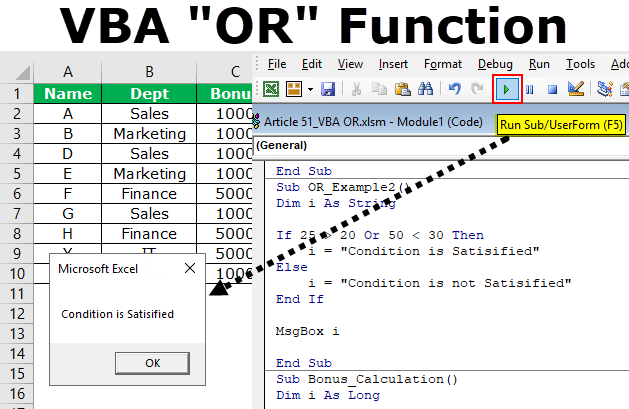Click the Else keyword line
Screen dimensions: 629x409
[x=292, y=267]
